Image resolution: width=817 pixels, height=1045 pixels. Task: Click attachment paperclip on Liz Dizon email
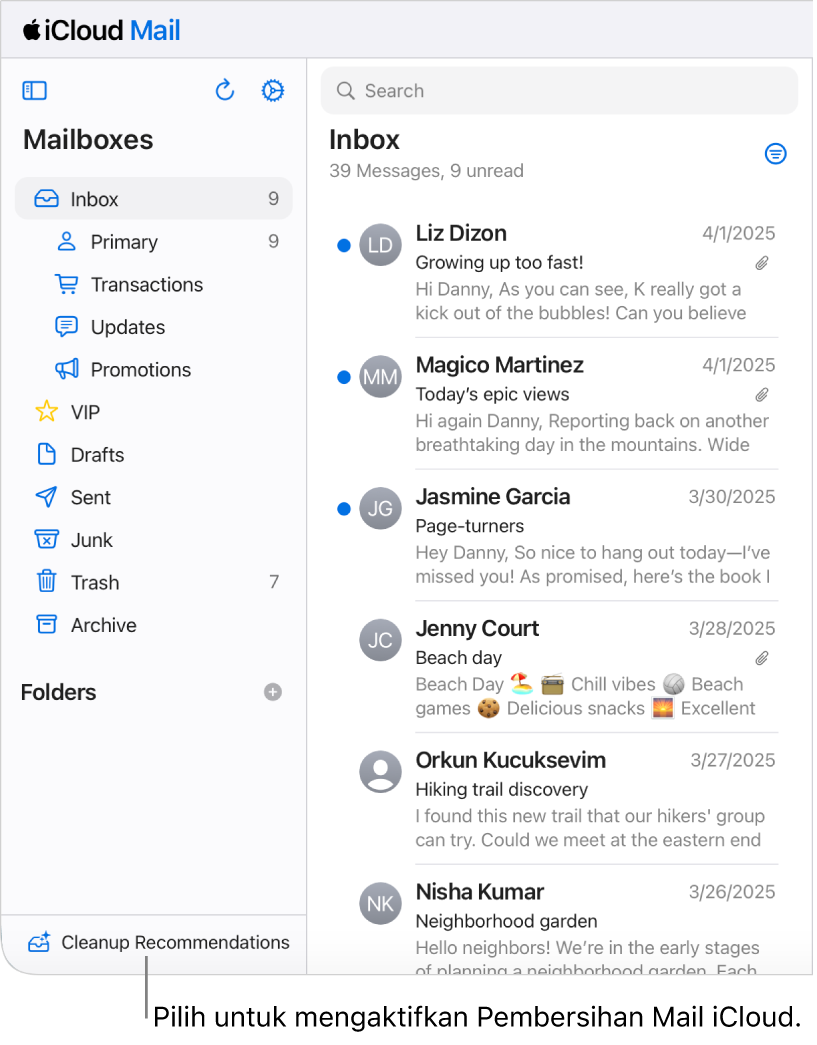[762, 263]
